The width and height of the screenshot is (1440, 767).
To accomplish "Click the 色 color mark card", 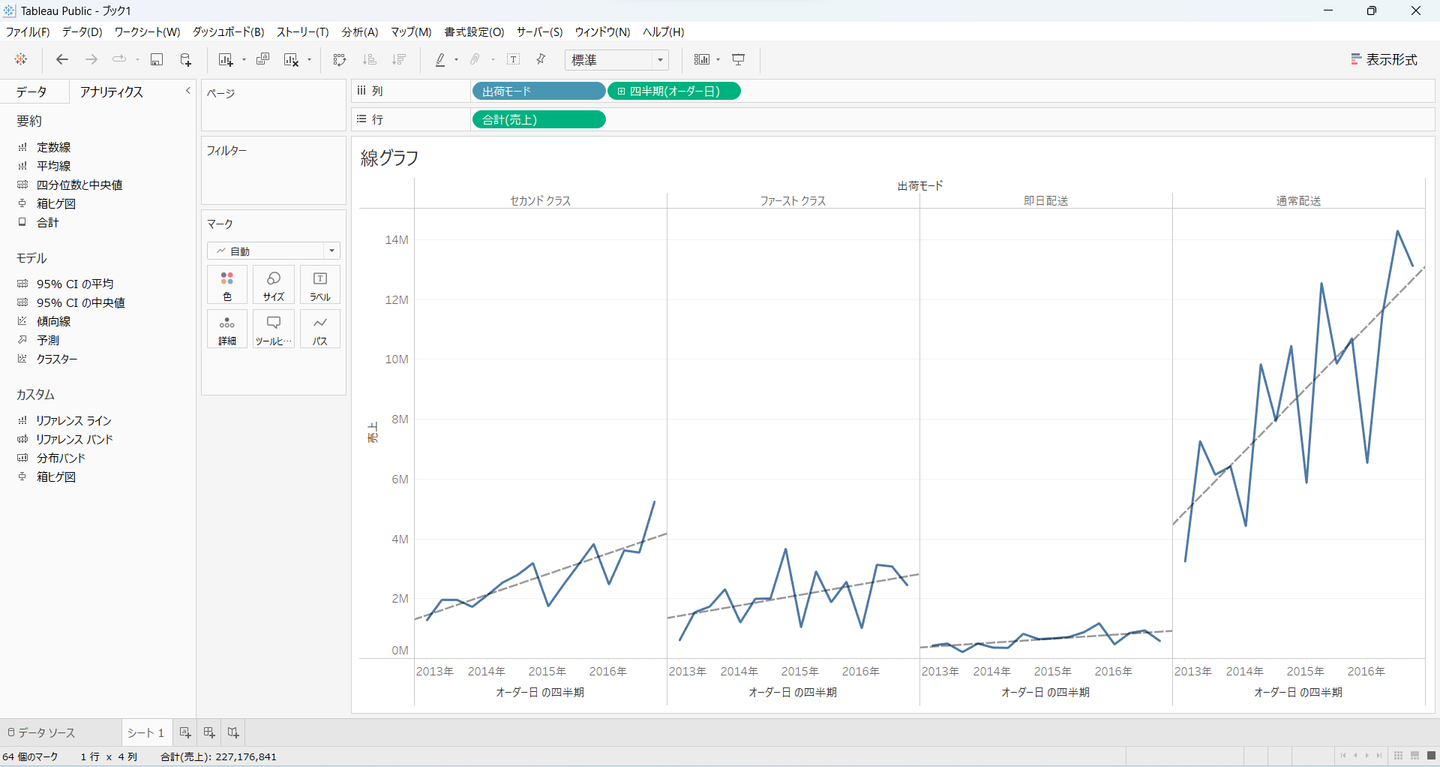I will click(x=227, y=284).
